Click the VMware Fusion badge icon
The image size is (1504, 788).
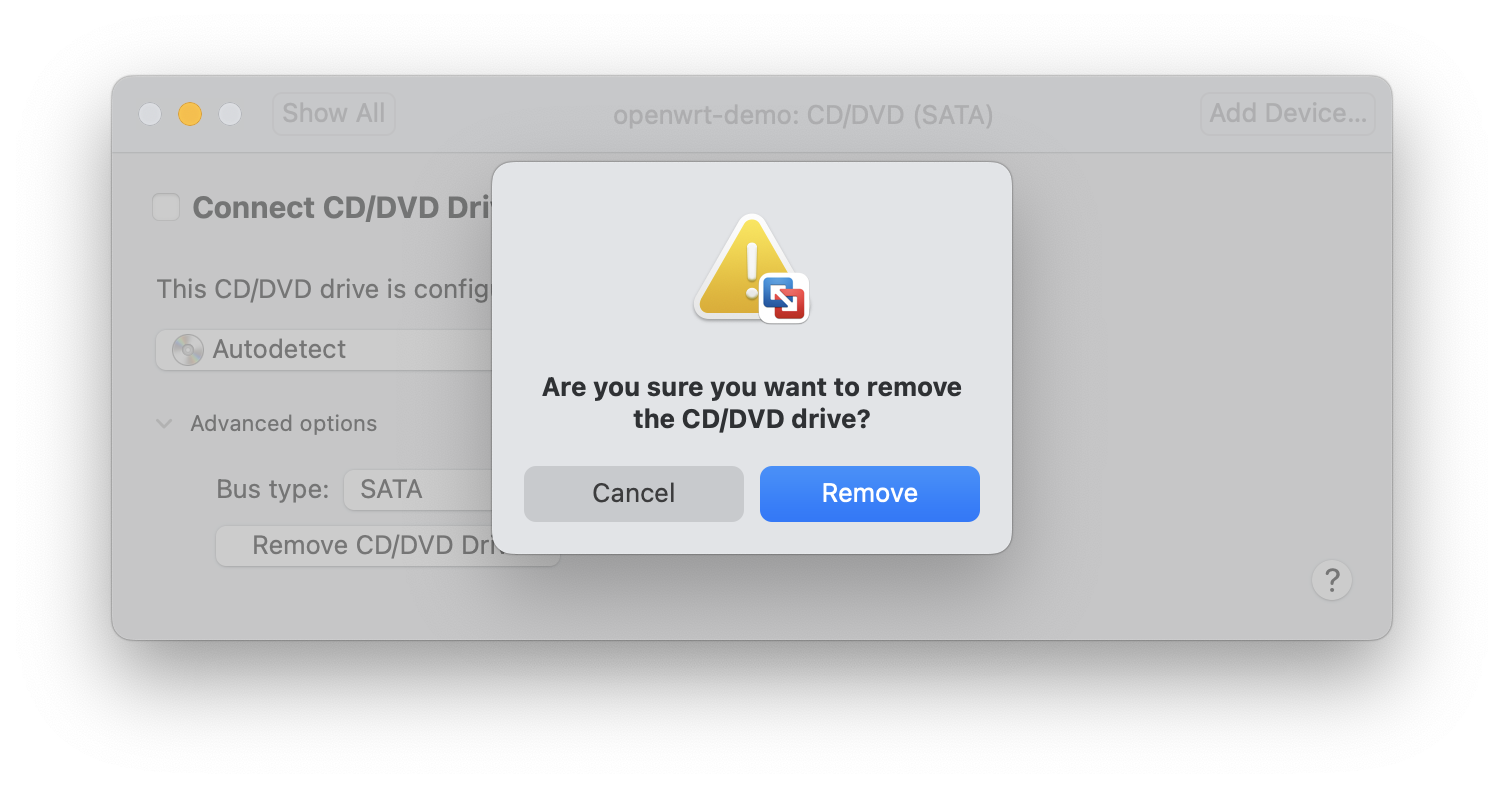pos(784,297)
